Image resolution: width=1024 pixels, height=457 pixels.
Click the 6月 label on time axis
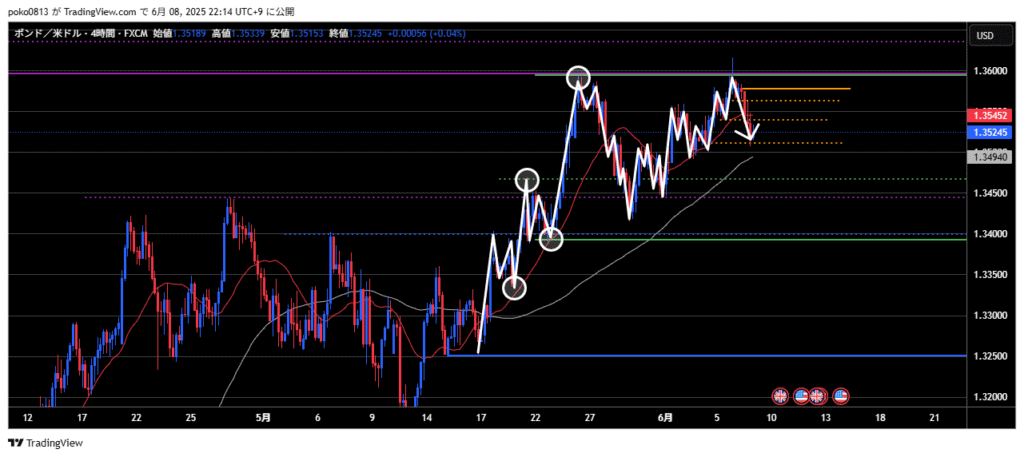coord(665,416)
